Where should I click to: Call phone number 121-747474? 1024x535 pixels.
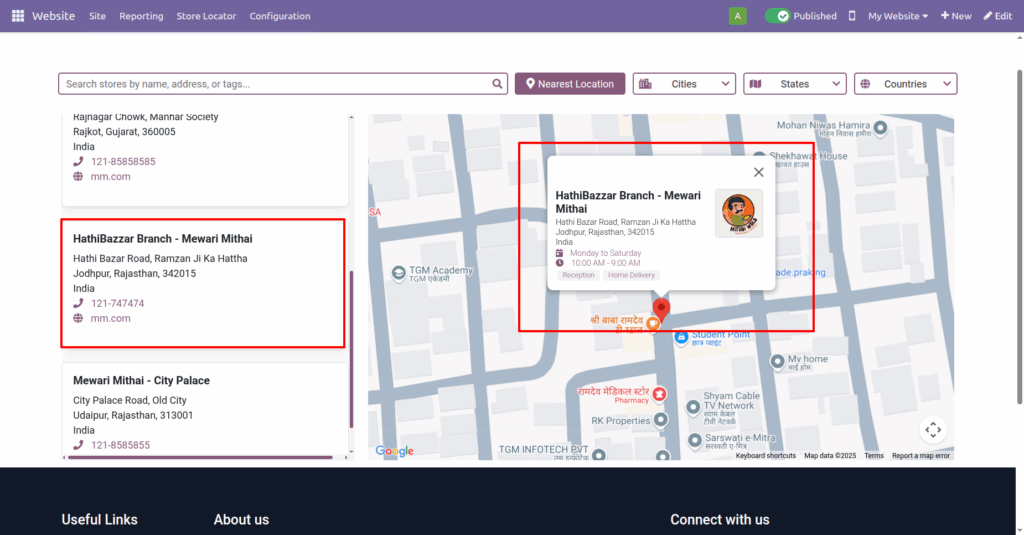tap(118, 303)
